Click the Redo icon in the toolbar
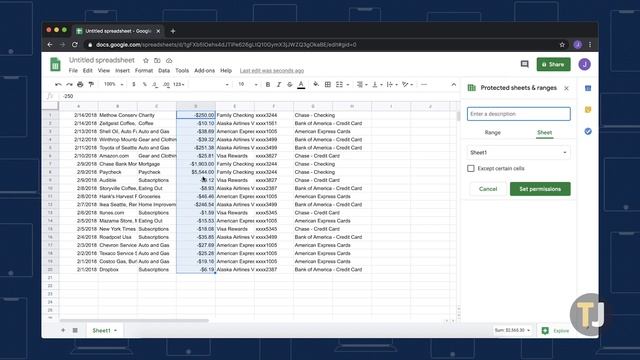The height and width of the screenshot is (360, 640). [69, 84]
